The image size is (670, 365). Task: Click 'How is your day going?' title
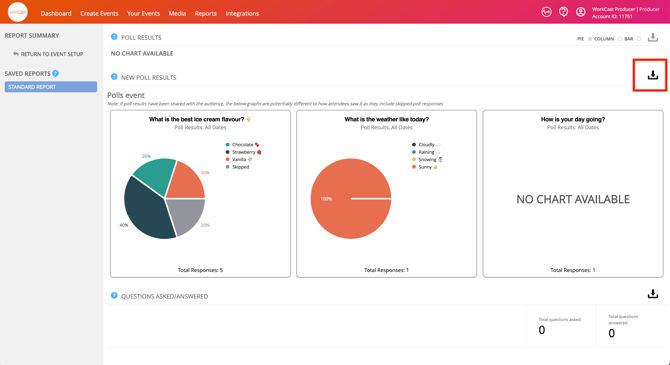coord(573,119)
